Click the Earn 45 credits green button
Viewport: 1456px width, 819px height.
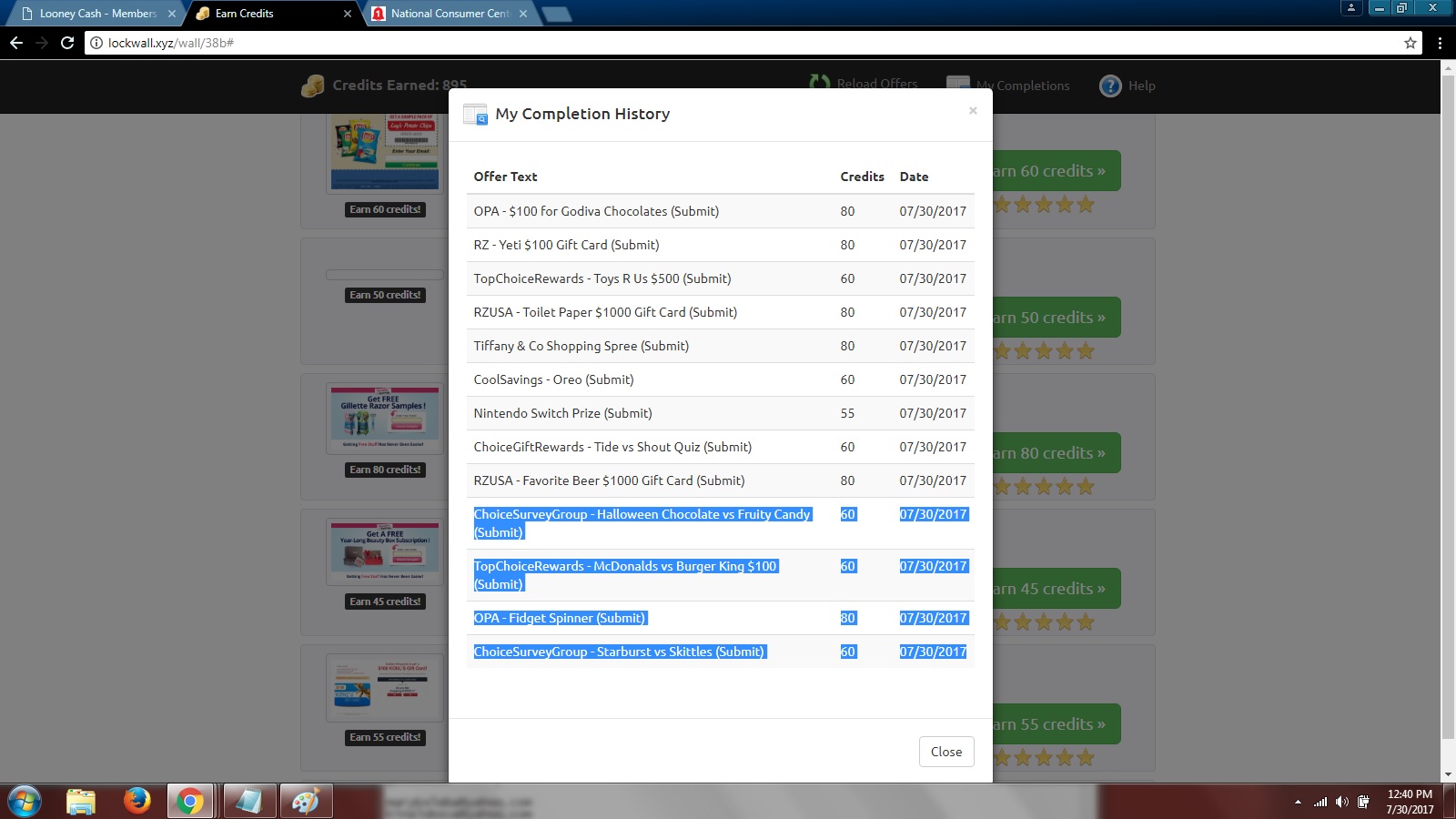(x=1056, y=589)
